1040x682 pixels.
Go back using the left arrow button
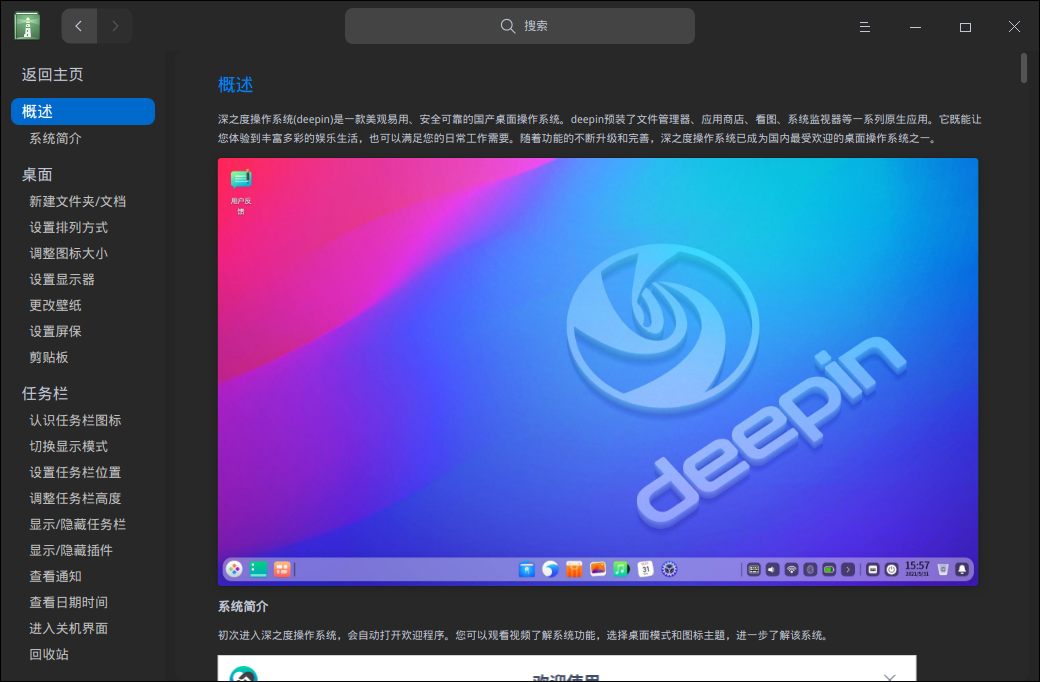(79, 26)
